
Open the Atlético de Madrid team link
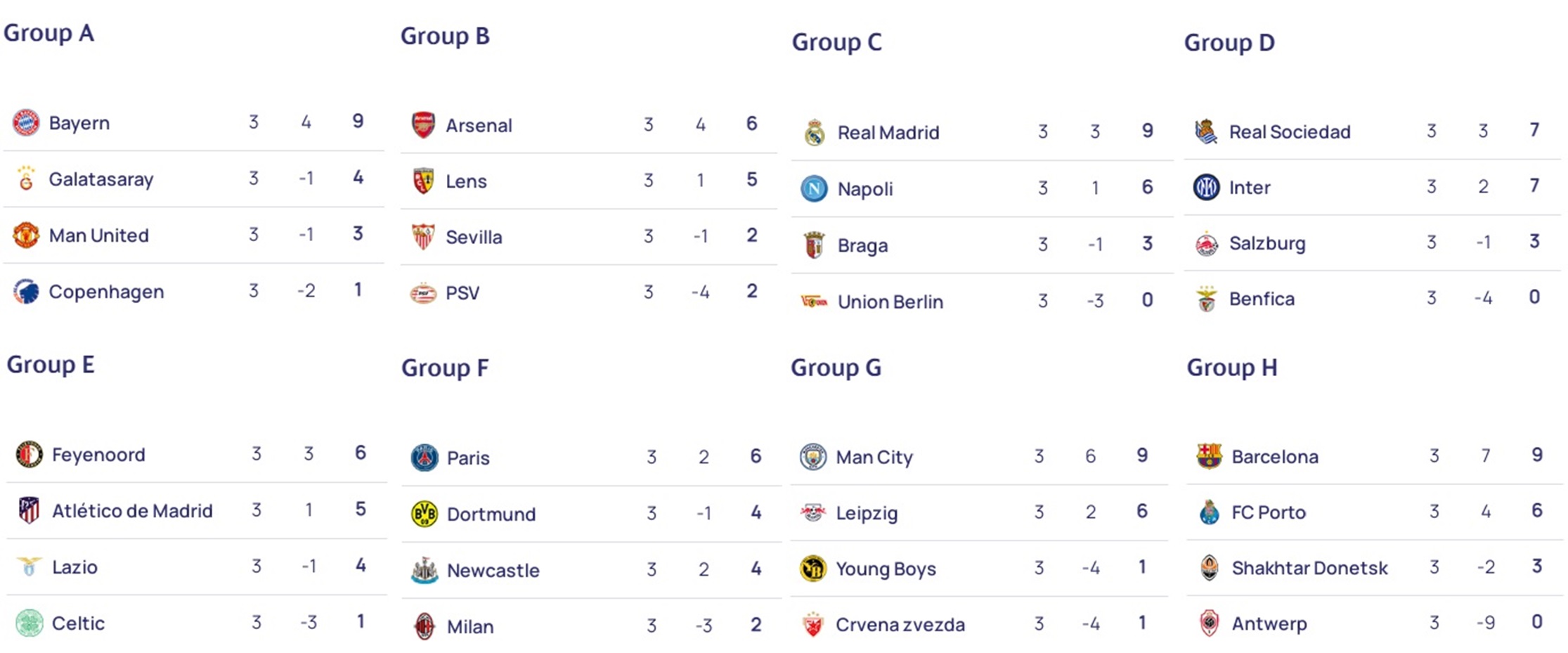(x=132, y=511)
